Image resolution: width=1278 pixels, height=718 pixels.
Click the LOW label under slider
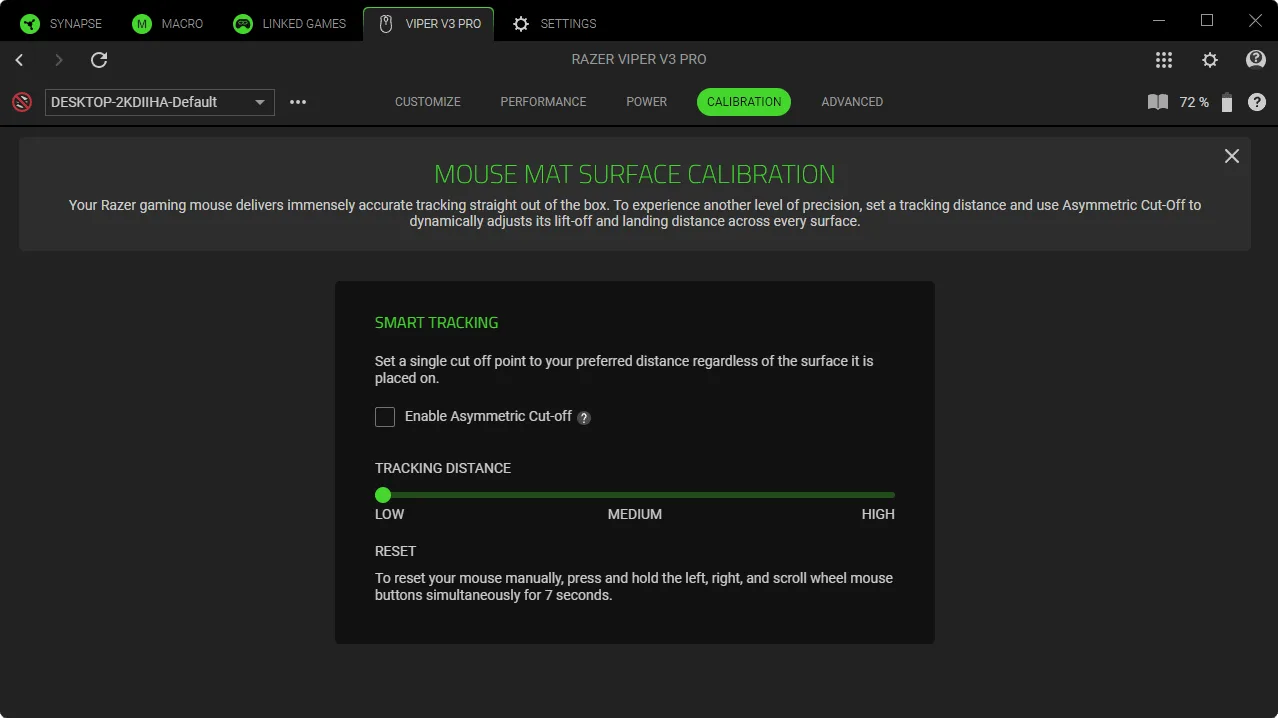[x=390, y=514]
